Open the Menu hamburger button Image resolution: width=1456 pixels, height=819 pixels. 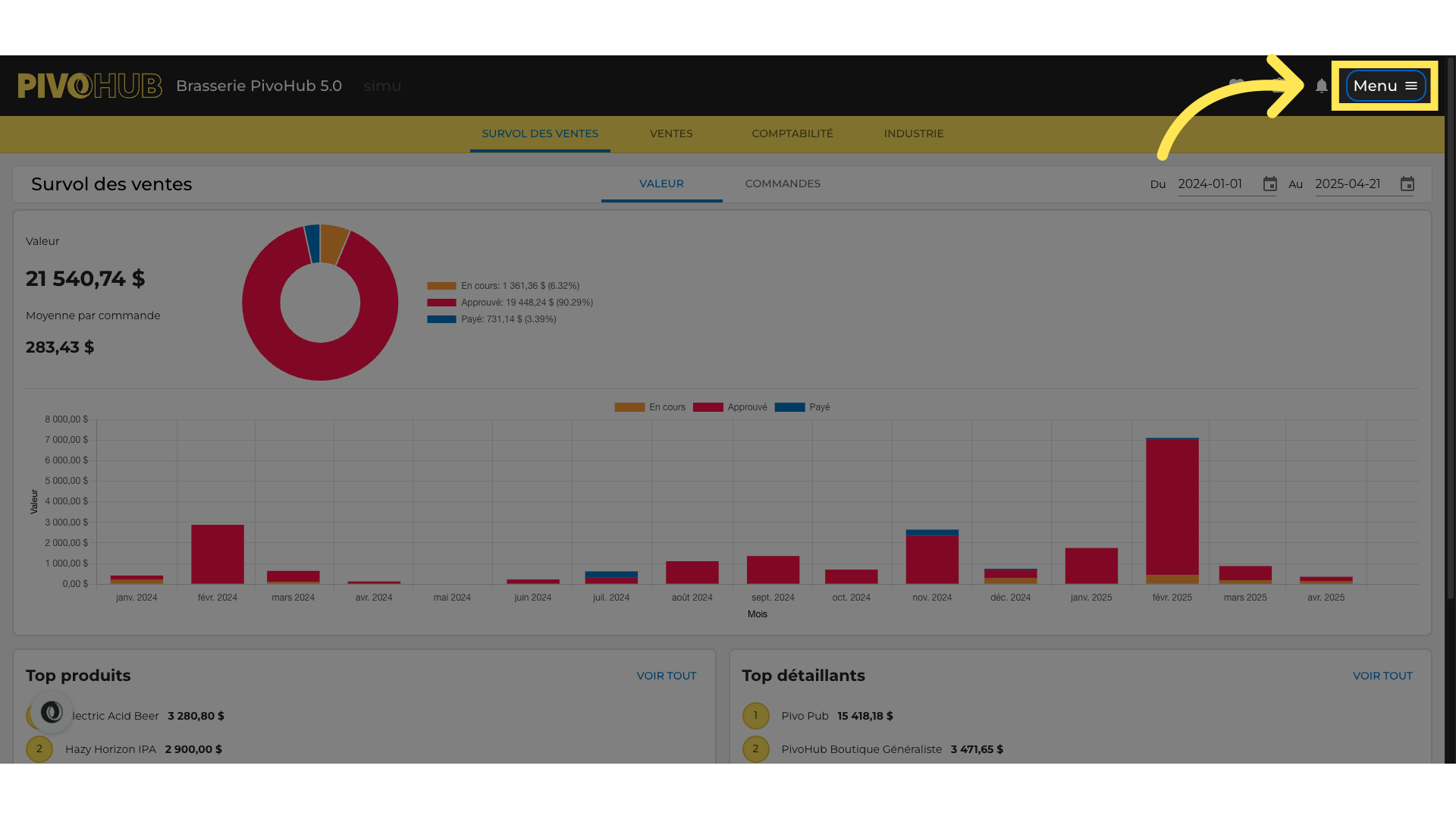[x=1385, y=86]
